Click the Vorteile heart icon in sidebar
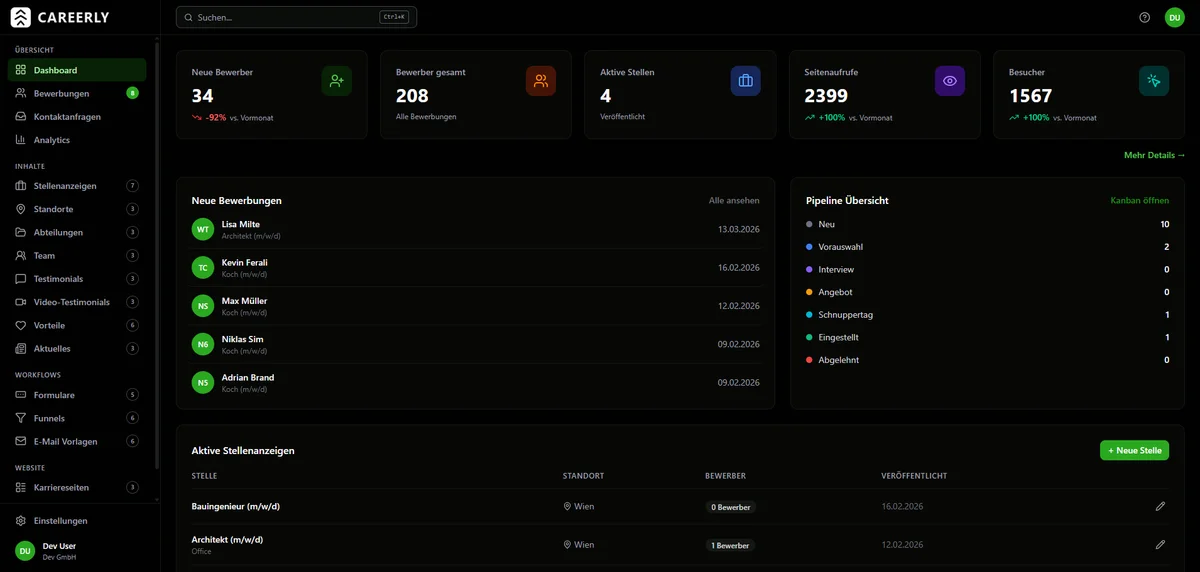The height and width of the screenshot is (572, 1200). tap(21, 325)
